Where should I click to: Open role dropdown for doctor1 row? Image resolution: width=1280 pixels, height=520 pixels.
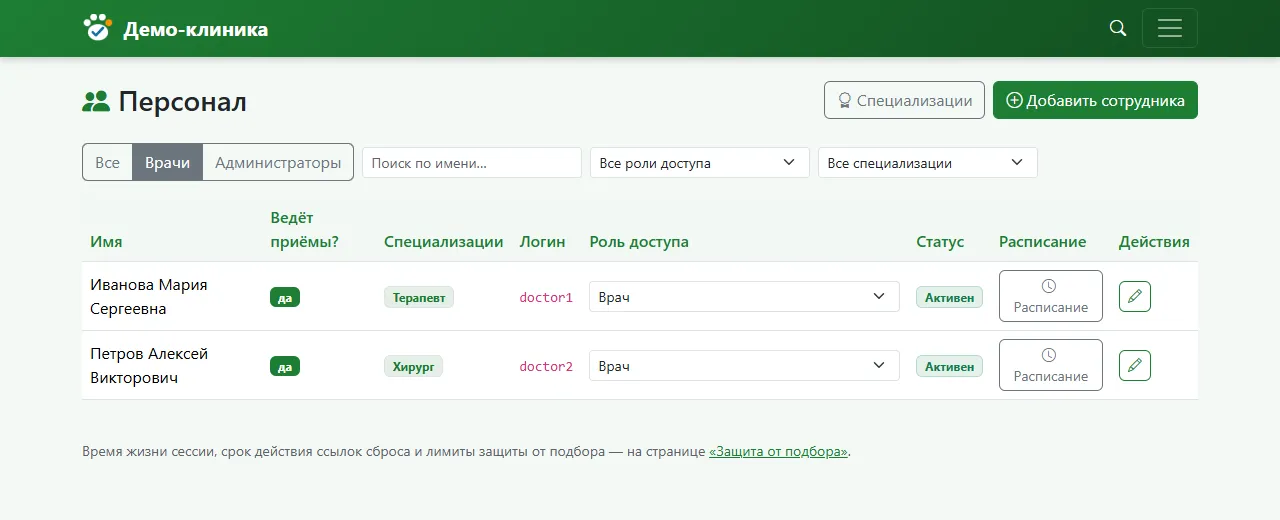(744, 297)
